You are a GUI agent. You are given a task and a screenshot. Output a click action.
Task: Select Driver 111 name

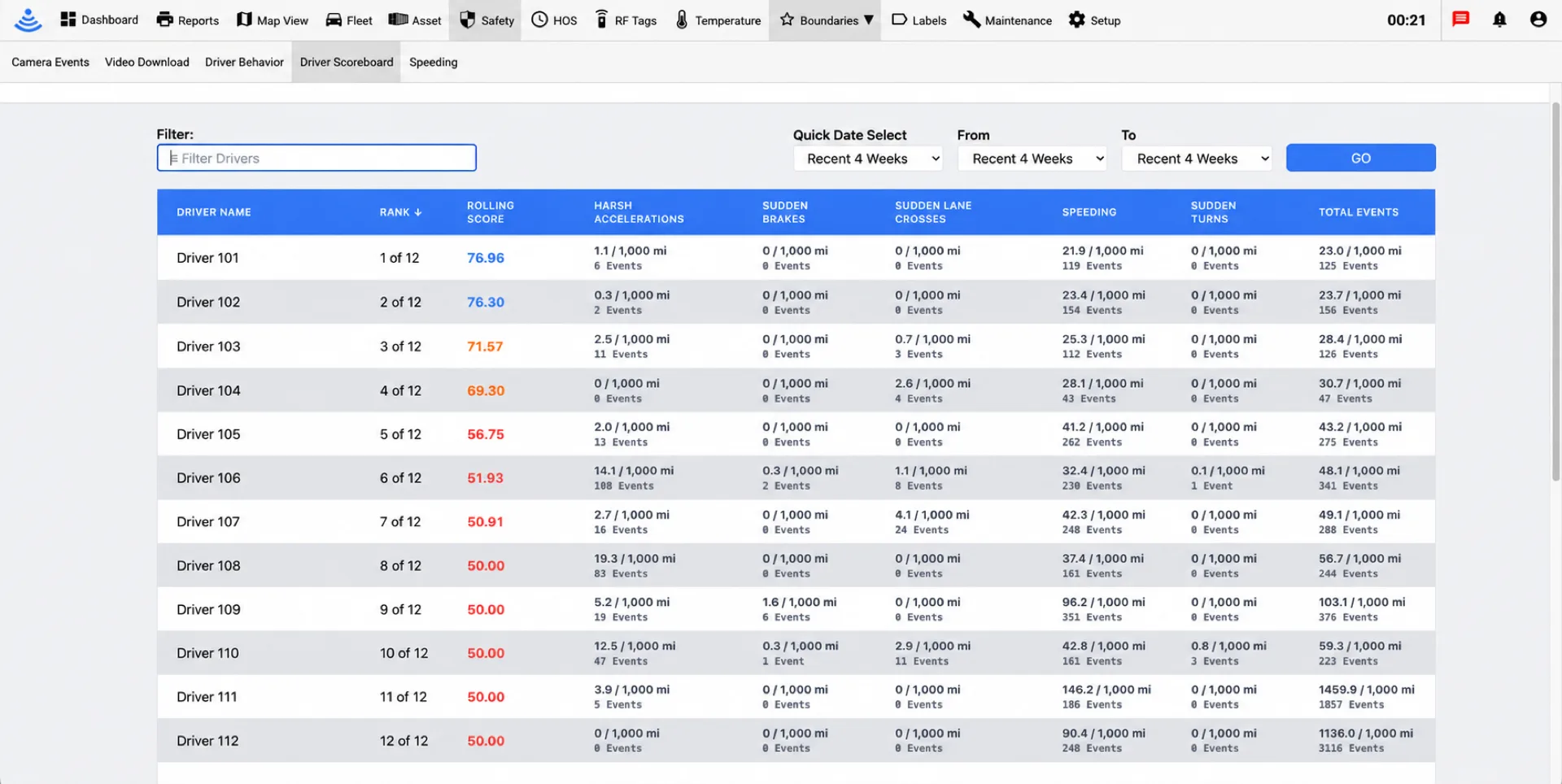tap(207, 697)
